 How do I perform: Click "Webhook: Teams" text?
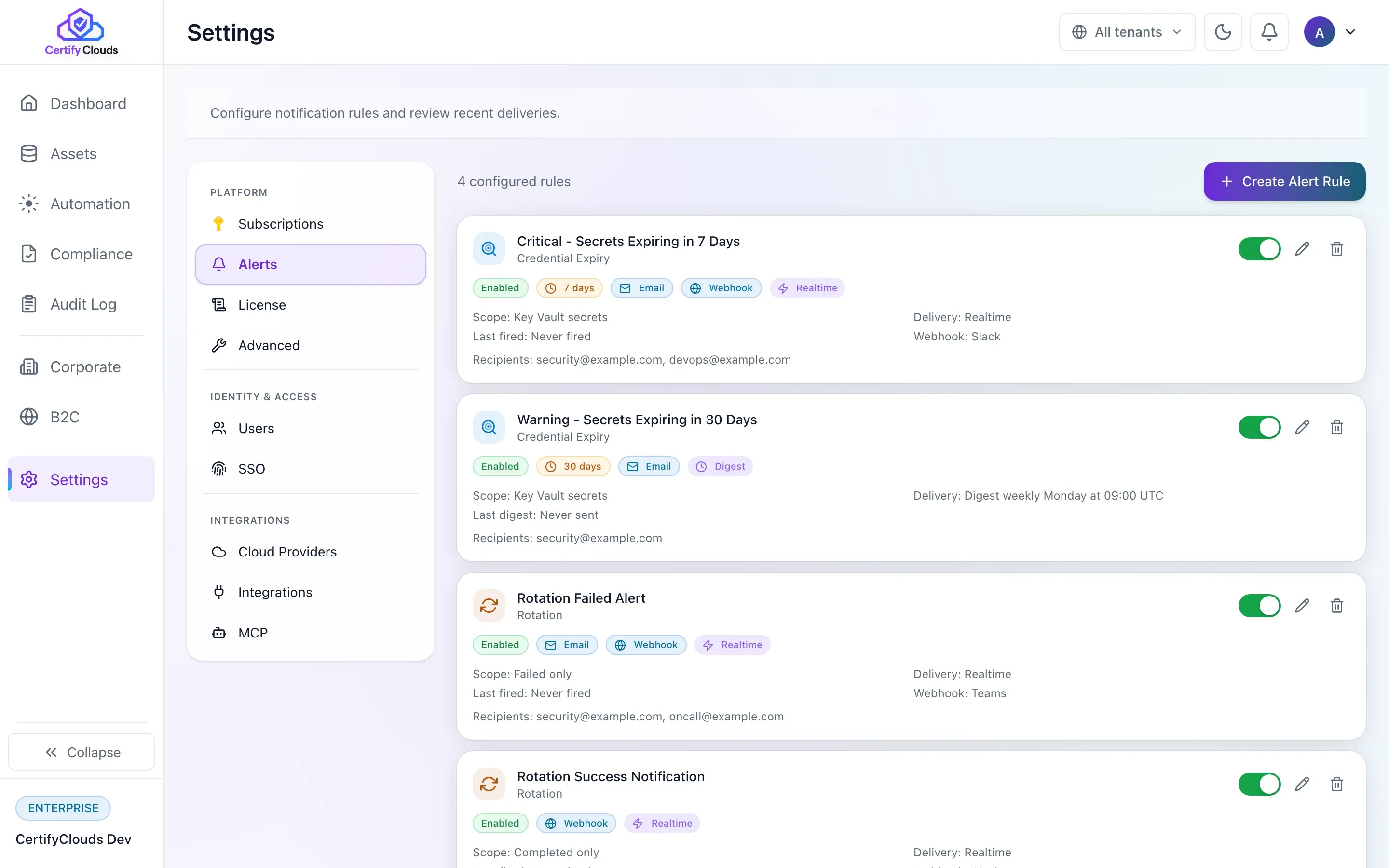pos(960,693)
